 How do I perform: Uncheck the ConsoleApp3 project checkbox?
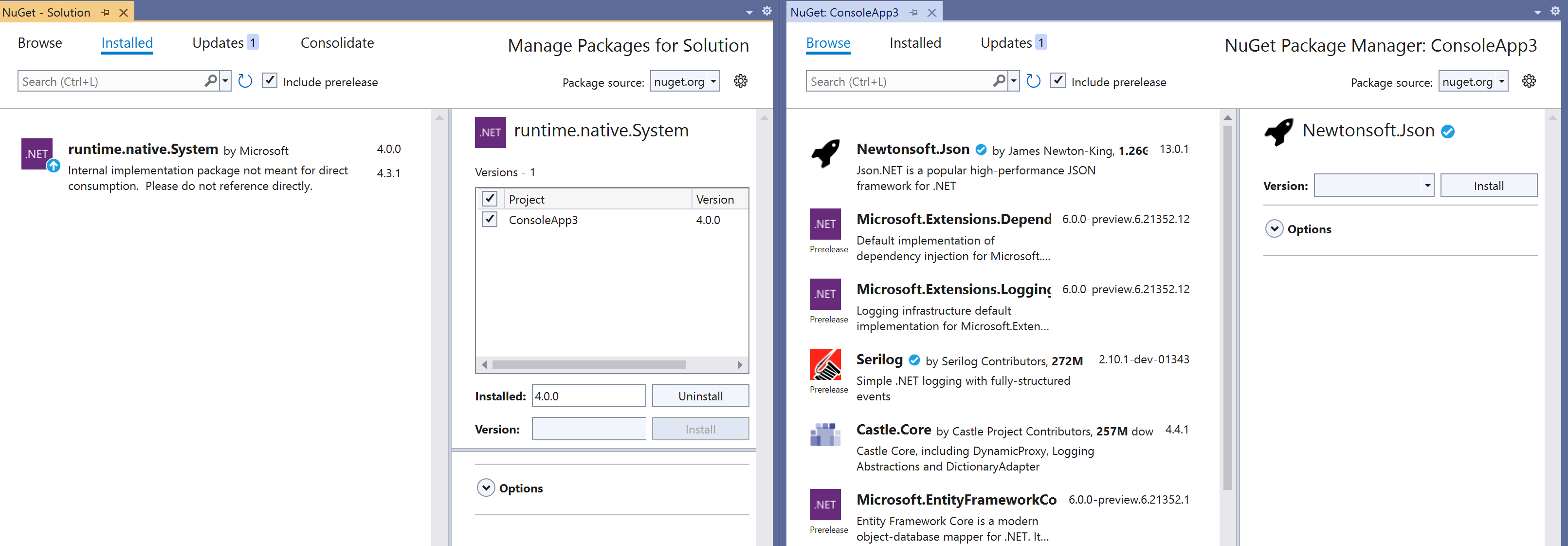[490, 219]
